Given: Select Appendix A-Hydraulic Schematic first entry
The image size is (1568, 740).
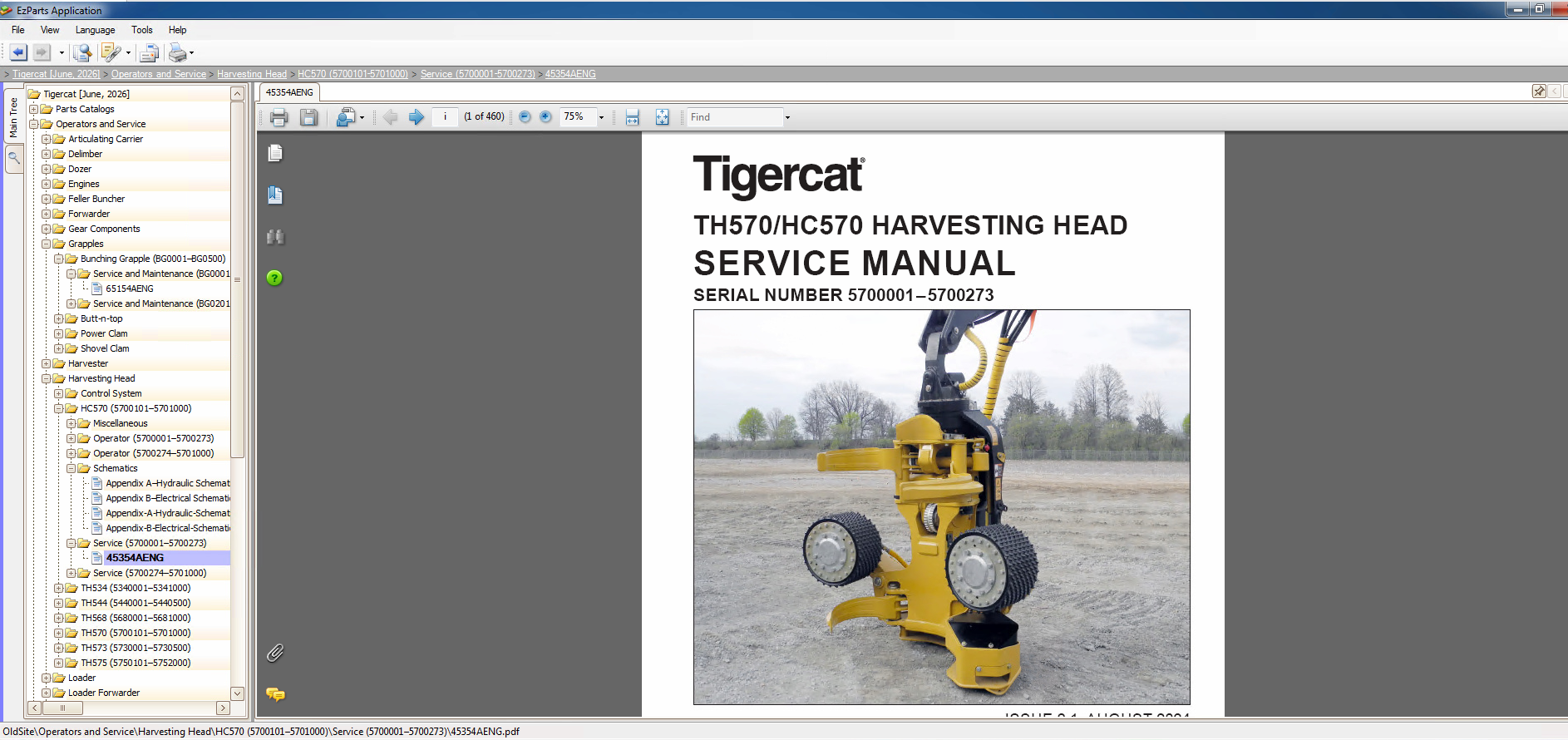Looking at the screenshot, I should tap(168, 483).
